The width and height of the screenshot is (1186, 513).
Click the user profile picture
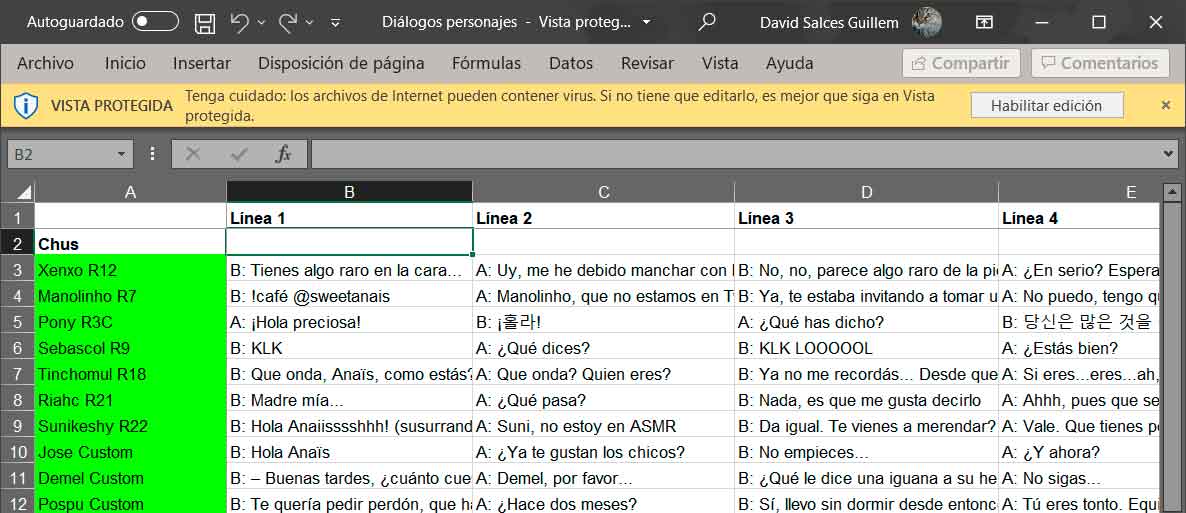click(926, 22)
